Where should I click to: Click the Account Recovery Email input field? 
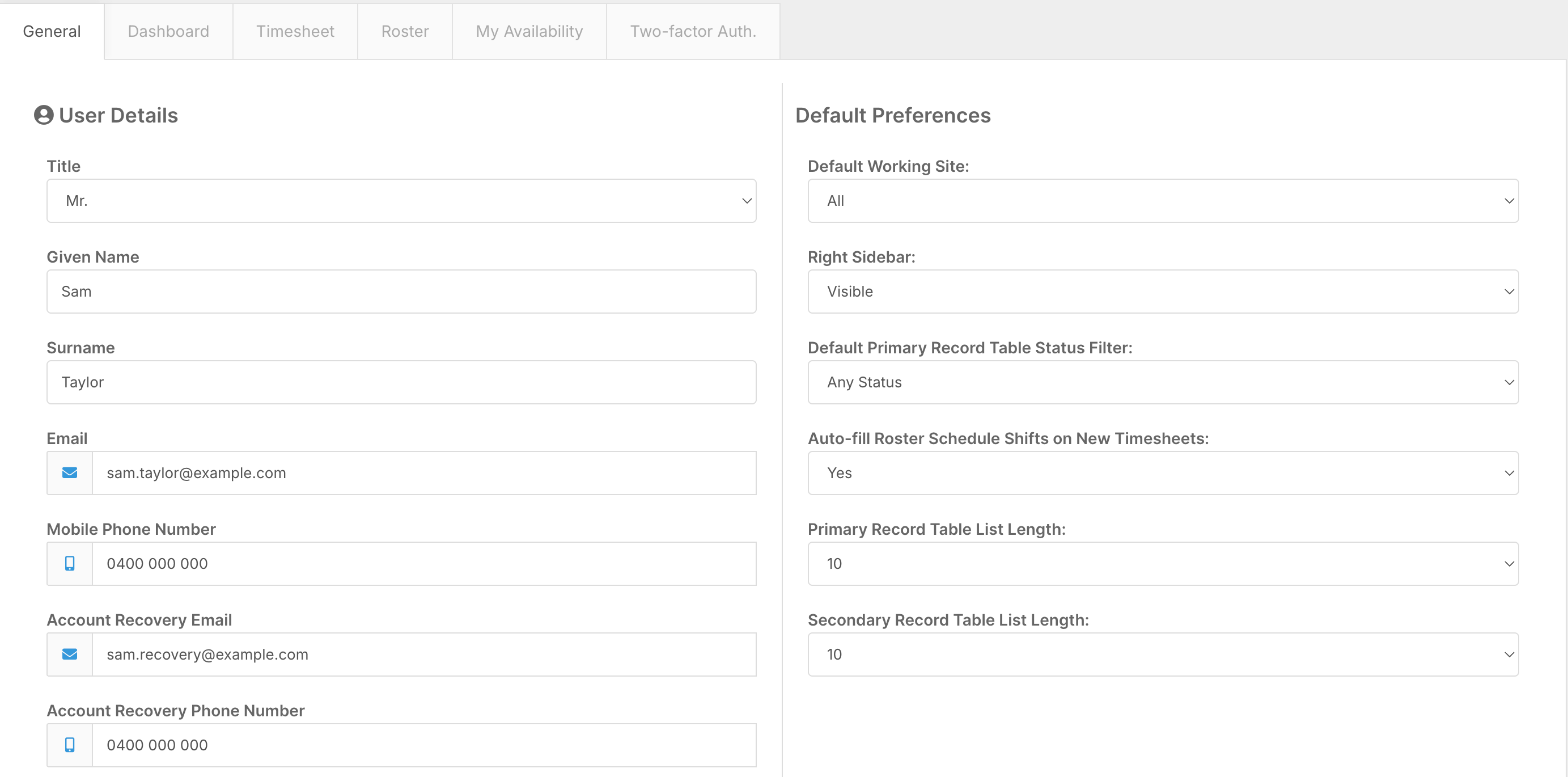(x=424, y=654)
